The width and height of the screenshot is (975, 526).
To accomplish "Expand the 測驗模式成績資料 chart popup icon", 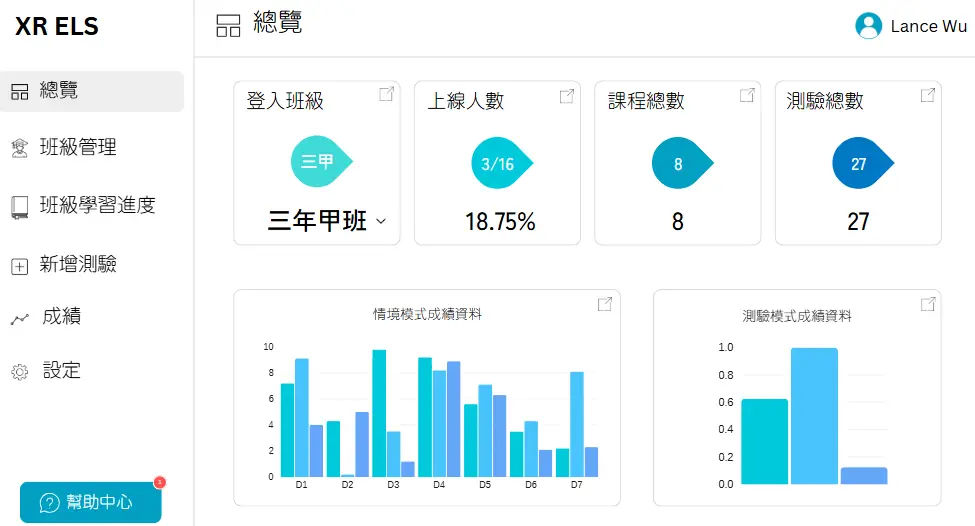I will [x=928, y=304].
